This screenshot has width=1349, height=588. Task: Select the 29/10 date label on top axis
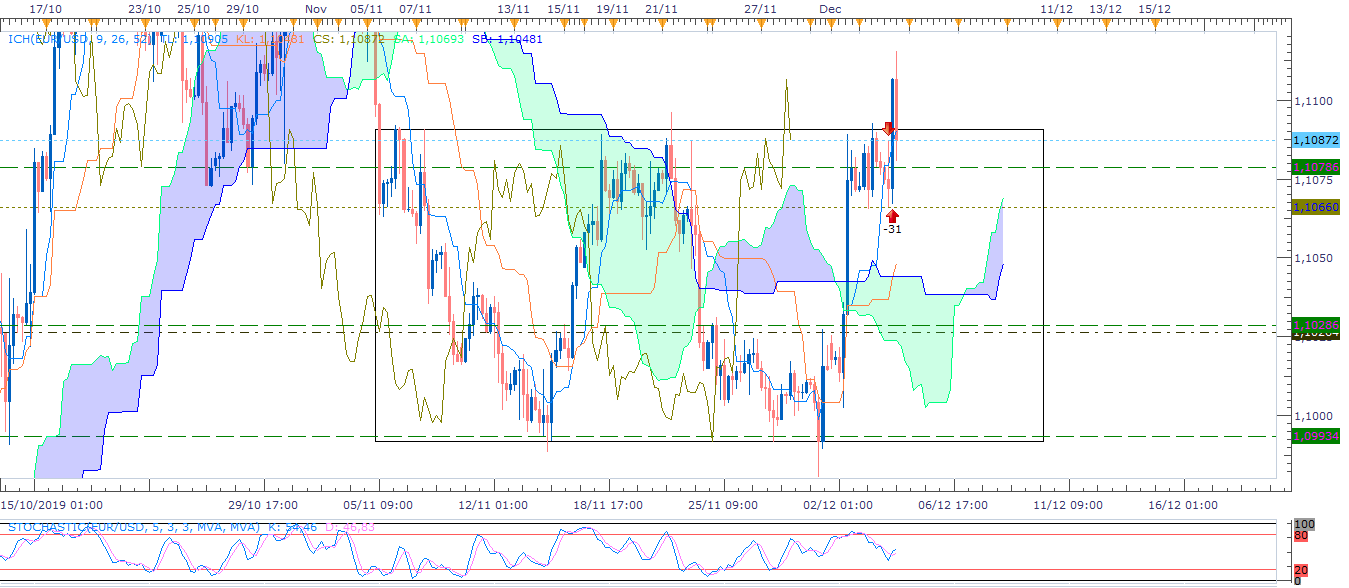click(242, 9)
